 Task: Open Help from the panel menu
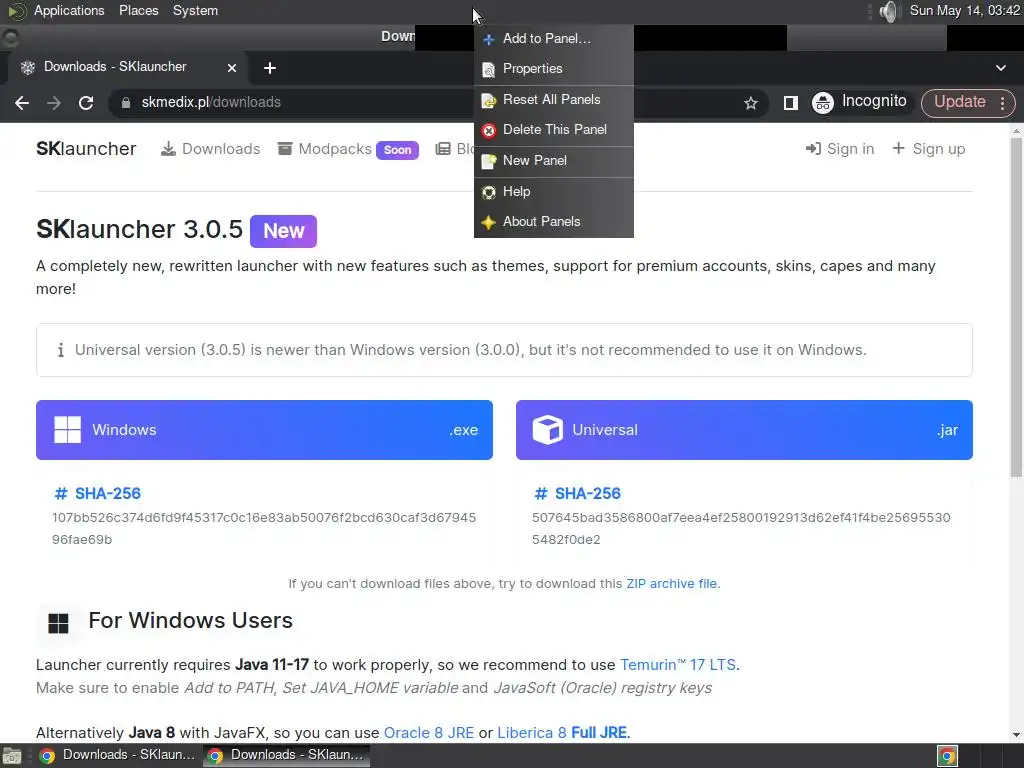coord(554,191)
